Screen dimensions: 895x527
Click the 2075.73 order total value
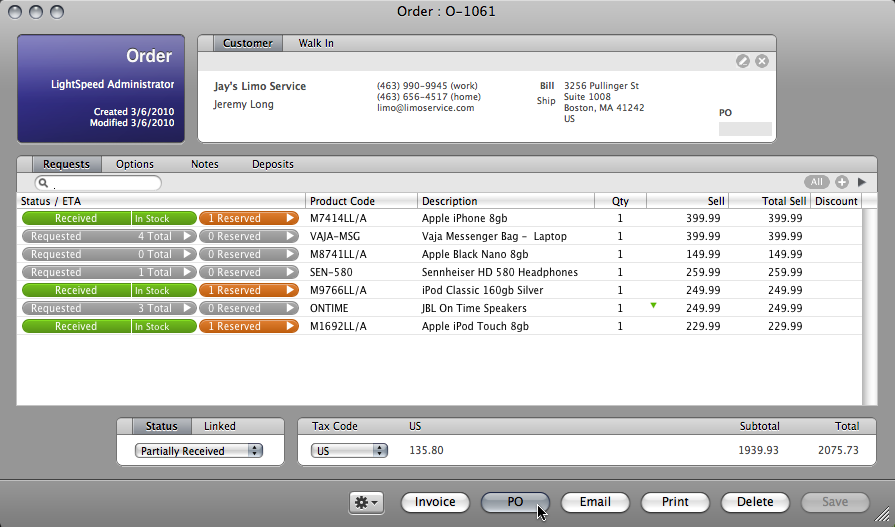[838, 450]
